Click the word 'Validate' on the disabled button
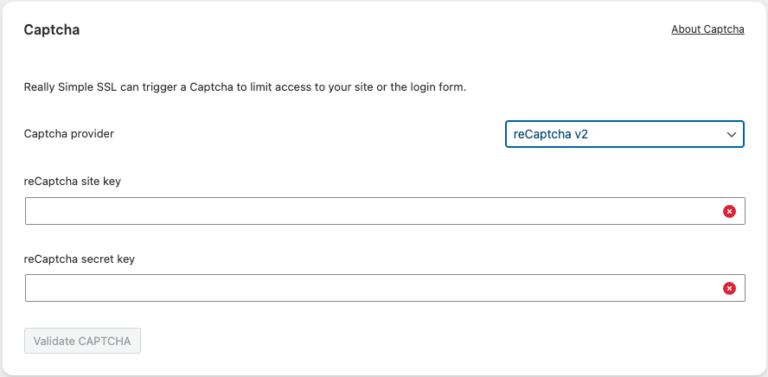This screenshot has width=768, height=377. [52, 341]
